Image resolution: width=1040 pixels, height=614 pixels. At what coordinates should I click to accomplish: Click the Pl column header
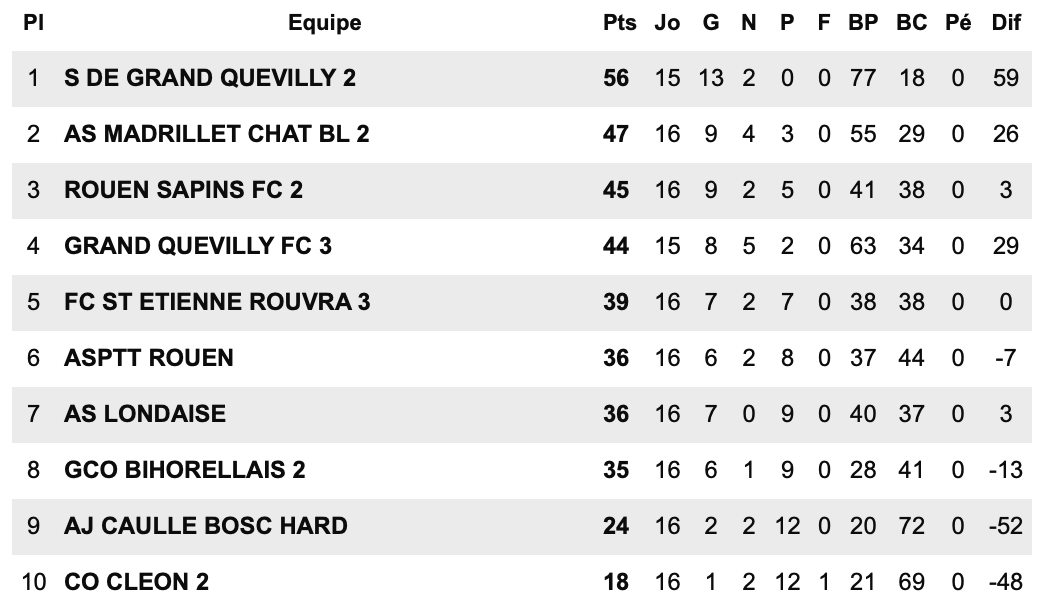33,23
